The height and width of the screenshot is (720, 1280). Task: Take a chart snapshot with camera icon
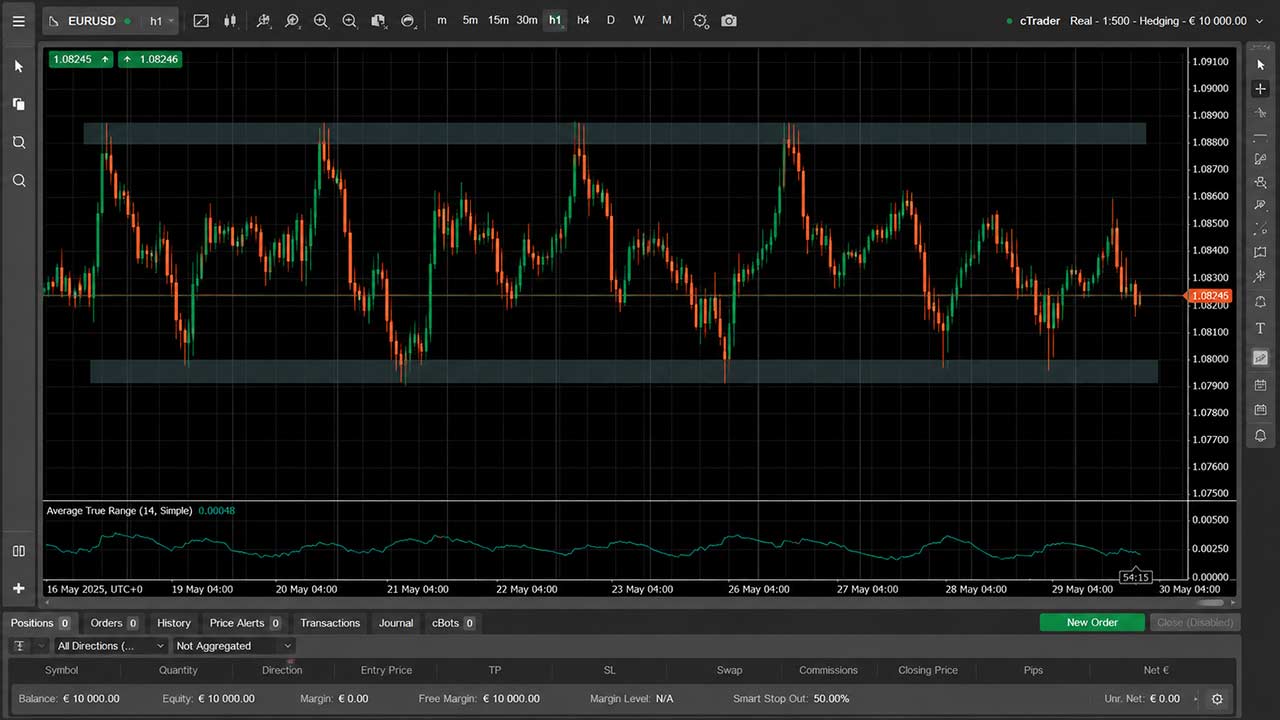pos(729,21)
